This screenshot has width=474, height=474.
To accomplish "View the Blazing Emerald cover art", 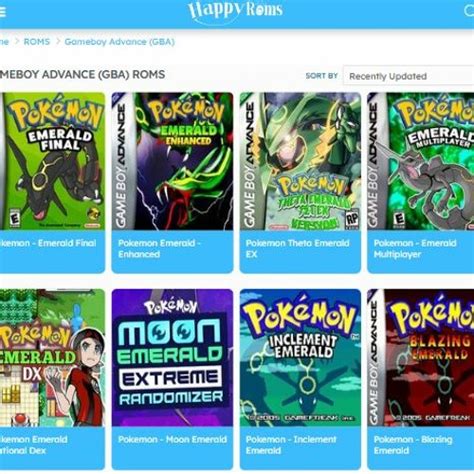I will point(421,358).
